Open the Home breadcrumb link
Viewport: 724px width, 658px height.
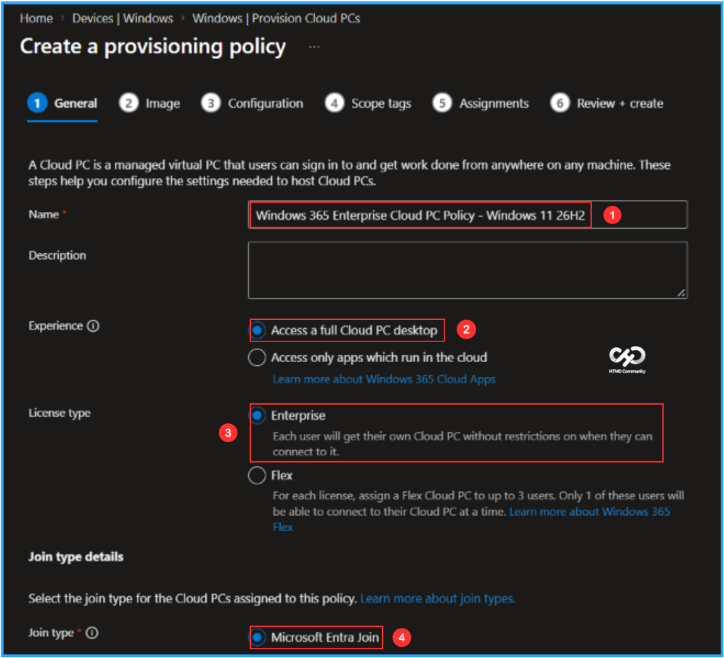[36, 18]
